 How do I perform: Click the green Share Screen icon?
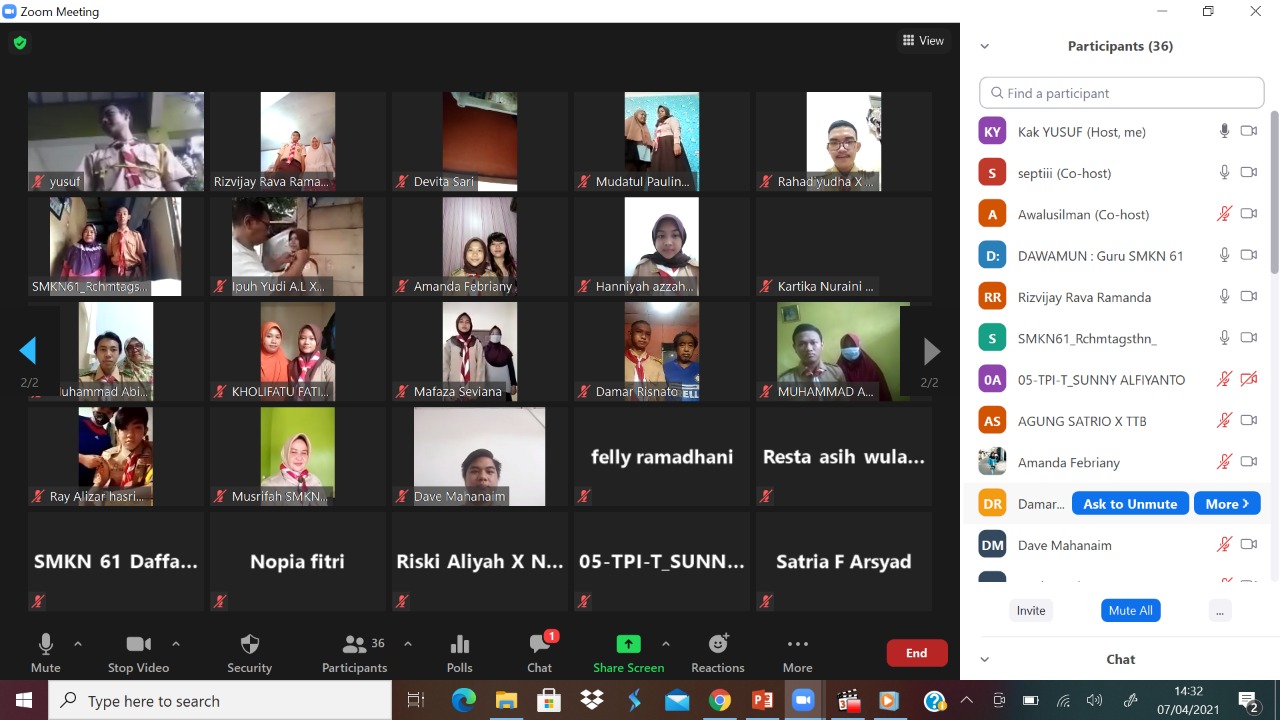coord(628,645)
